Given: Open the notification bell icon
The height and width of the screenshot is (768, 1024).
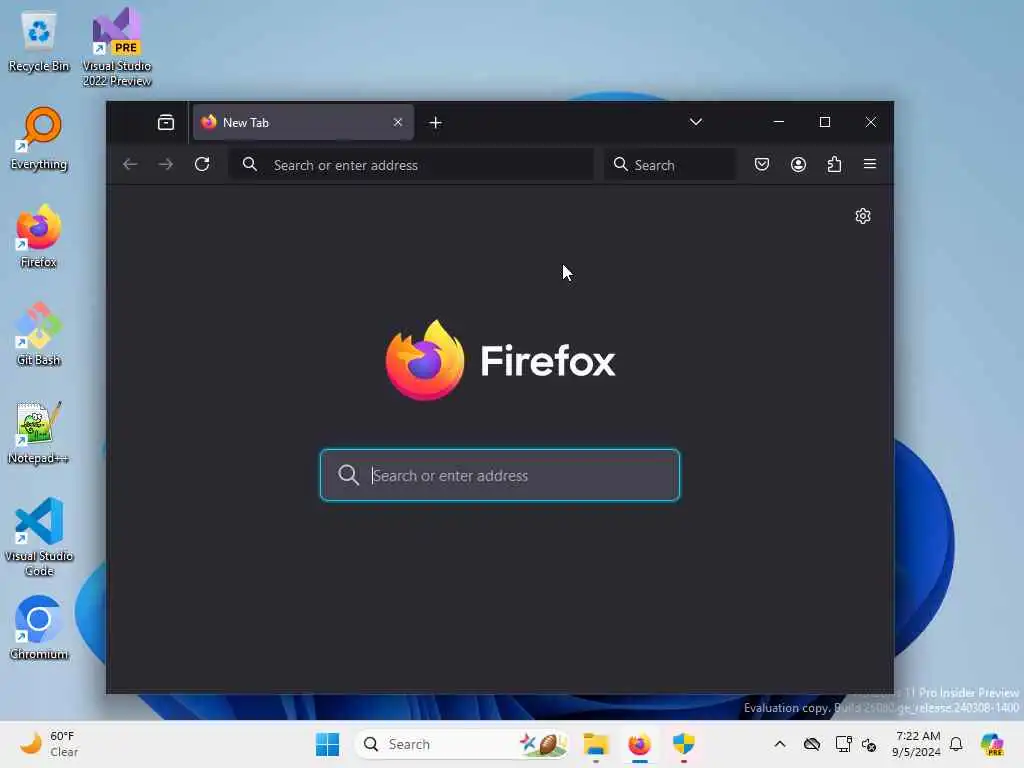Looking at the screenshot, I should click(x=956, y=744).
